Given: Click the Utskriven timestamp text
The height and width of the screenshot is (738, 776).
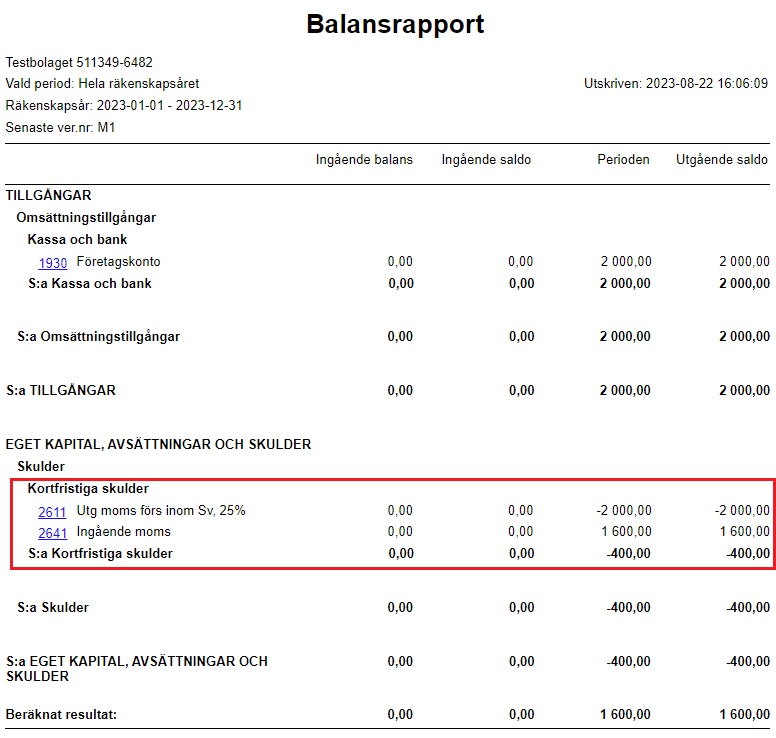Looking at the screenshot, I should pyautogui.click(x=676, y=83).
